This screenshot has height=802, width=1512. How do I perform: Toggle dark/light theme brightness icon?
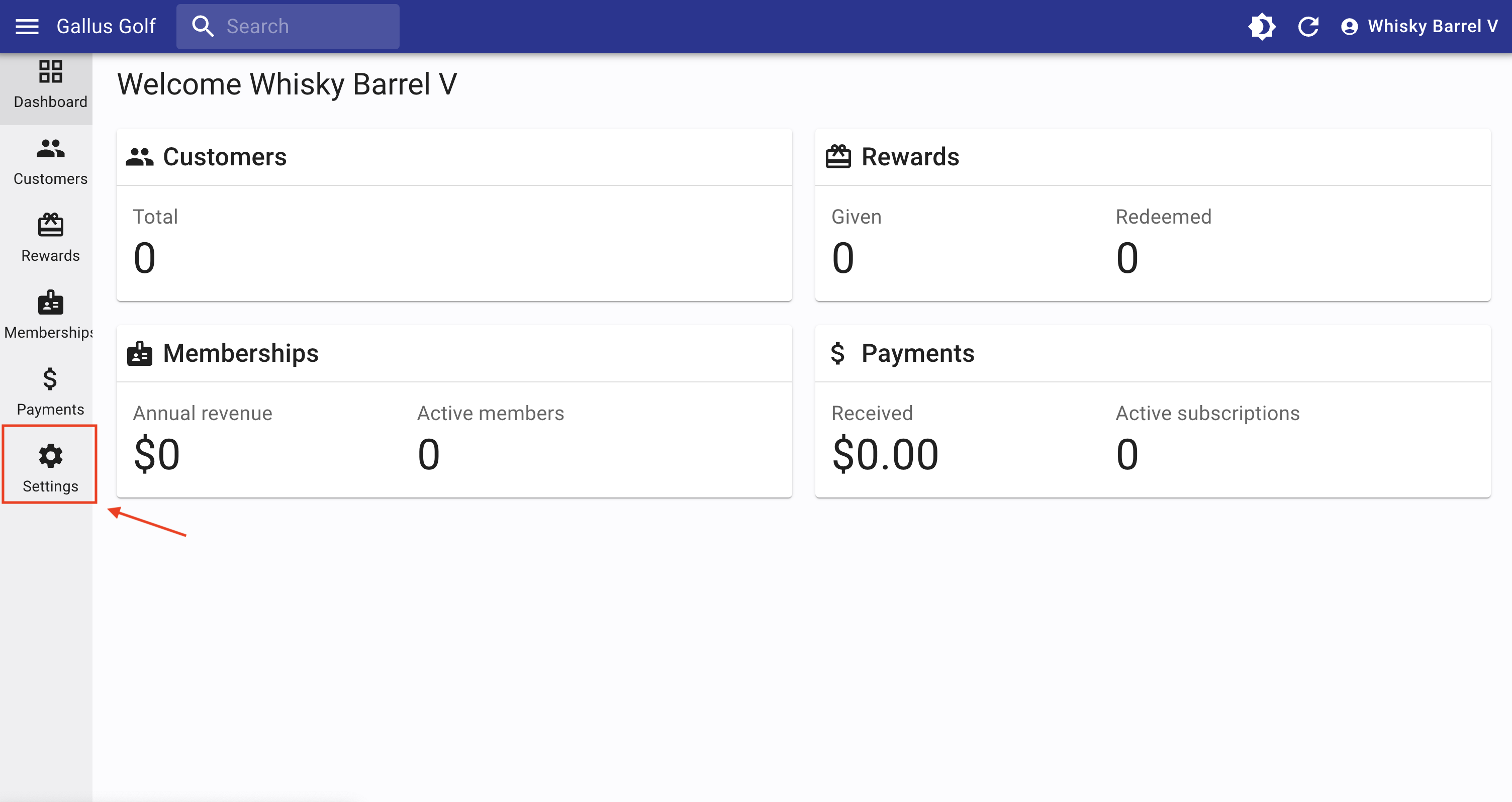click(1261, 27)
